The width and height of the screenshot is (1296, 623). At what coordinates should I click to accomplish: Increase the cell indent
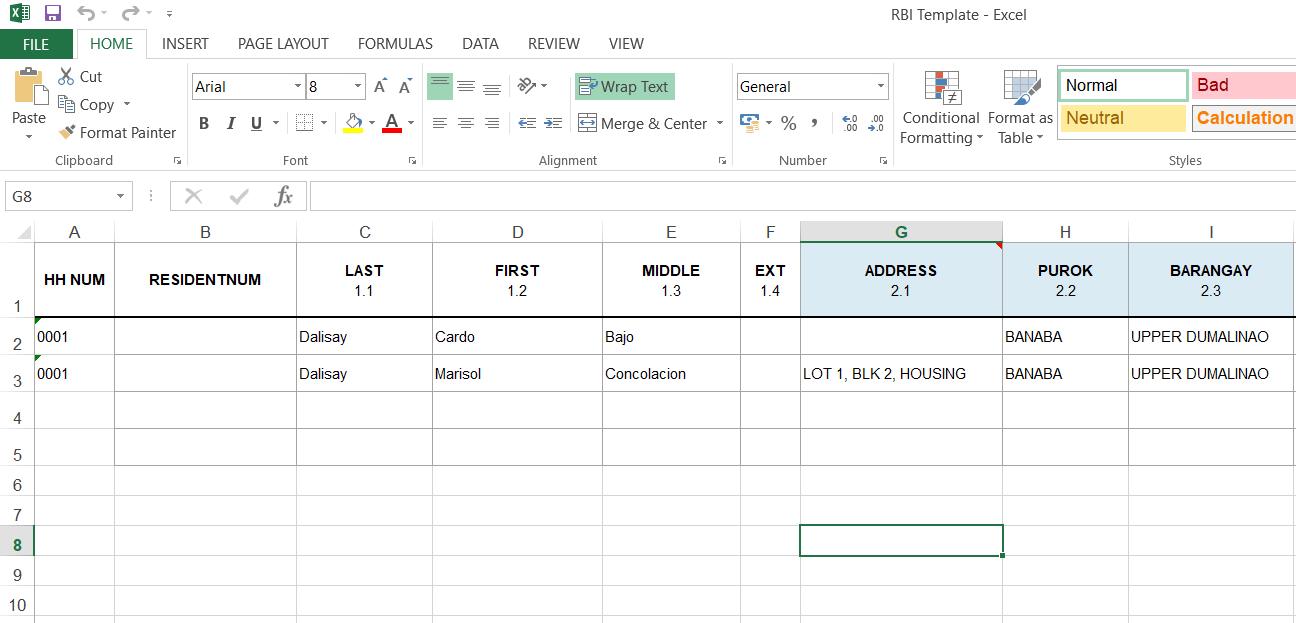pyautogui.click(x=553, y=123)
